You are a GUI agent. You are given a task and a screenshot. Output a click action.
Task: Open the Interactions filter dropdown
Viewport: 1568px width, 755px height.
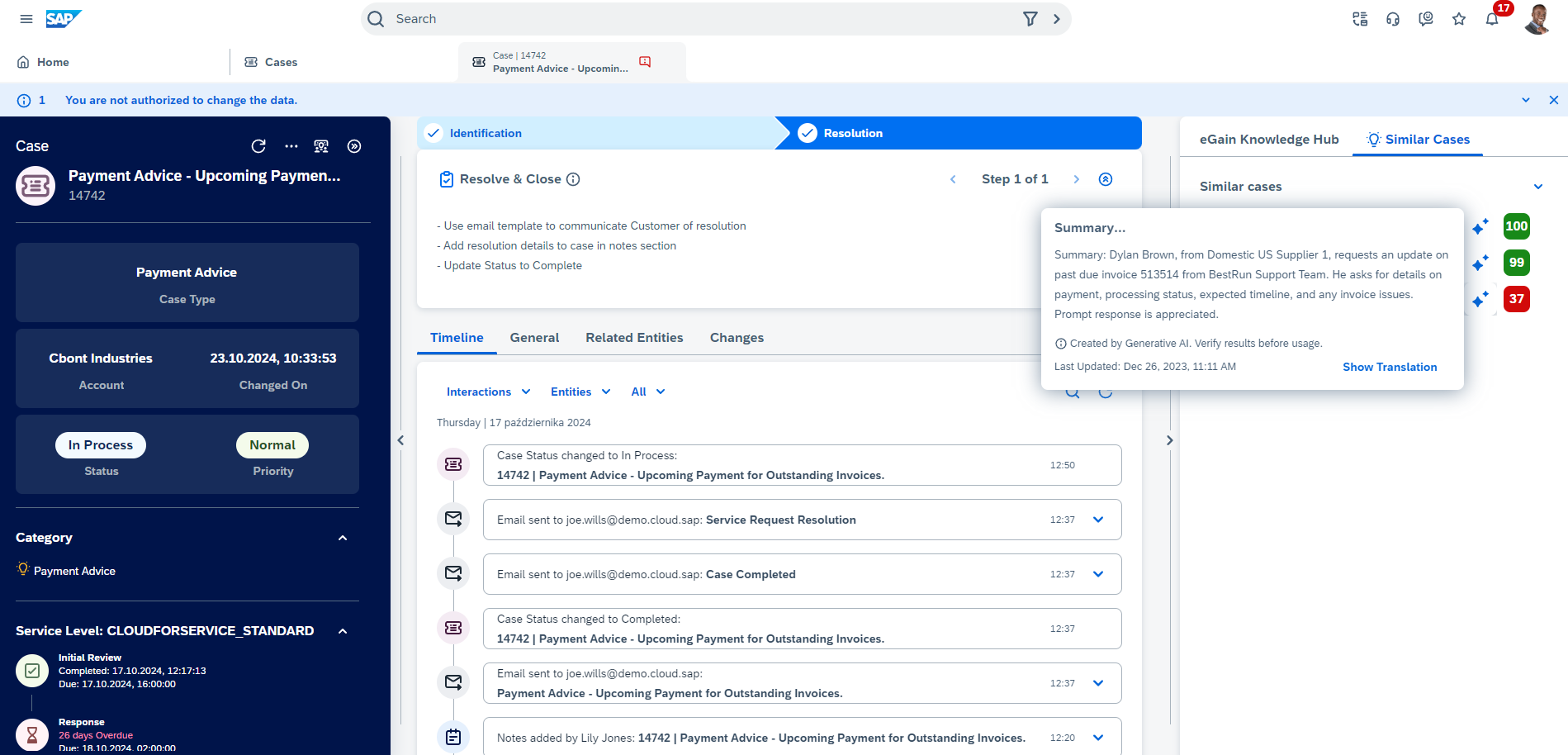(x=488, y=392)
